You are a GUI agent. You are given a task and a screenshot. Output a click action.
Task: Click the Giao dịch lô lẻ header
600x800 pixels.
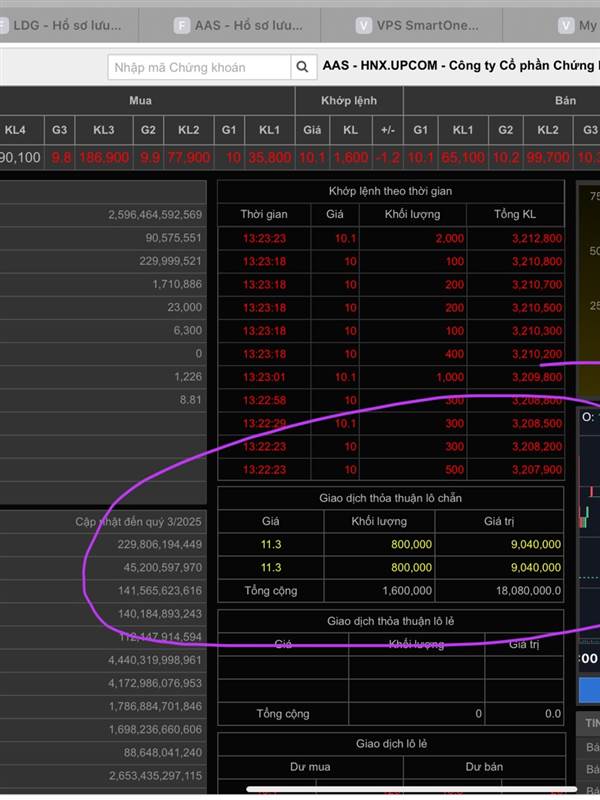pos(391,744)
